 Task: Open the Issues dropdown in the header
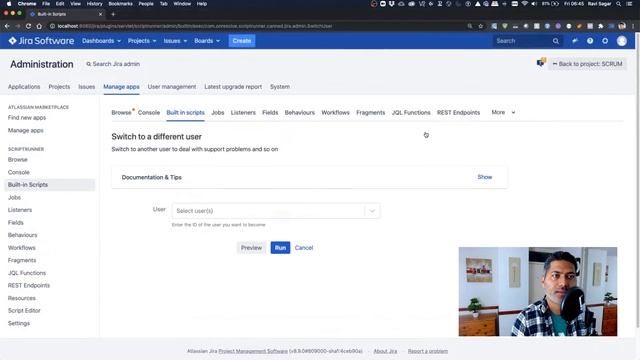tap(175, 41)
